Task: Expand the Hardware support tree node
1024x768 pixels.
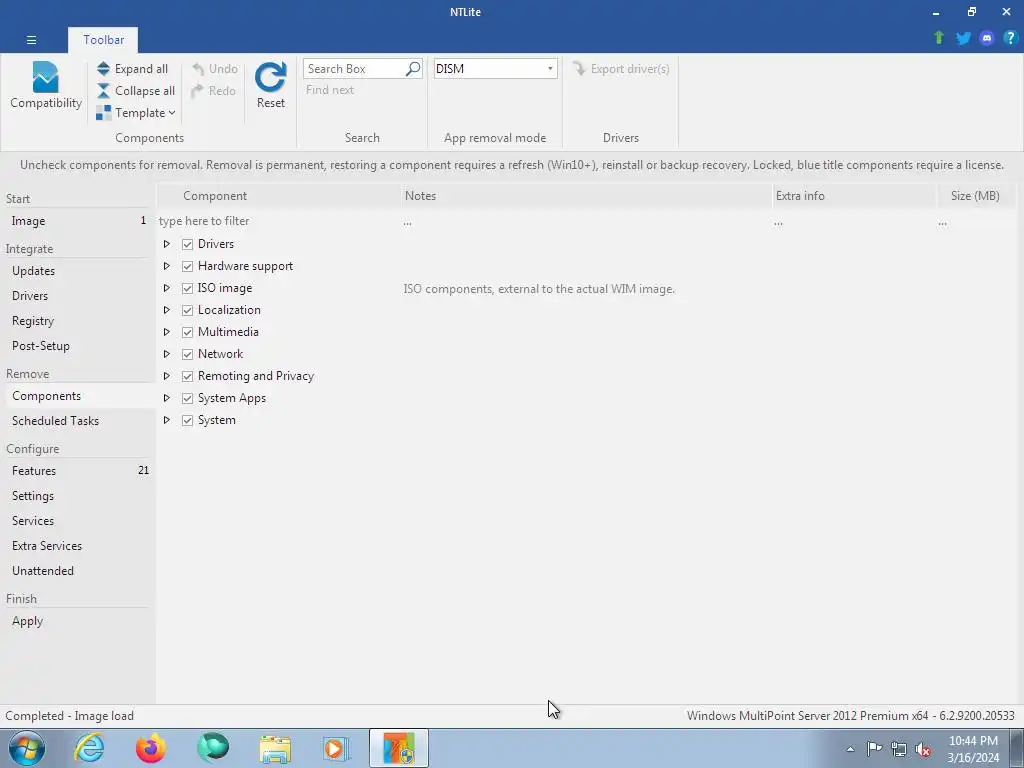Action: pos(167,266)
